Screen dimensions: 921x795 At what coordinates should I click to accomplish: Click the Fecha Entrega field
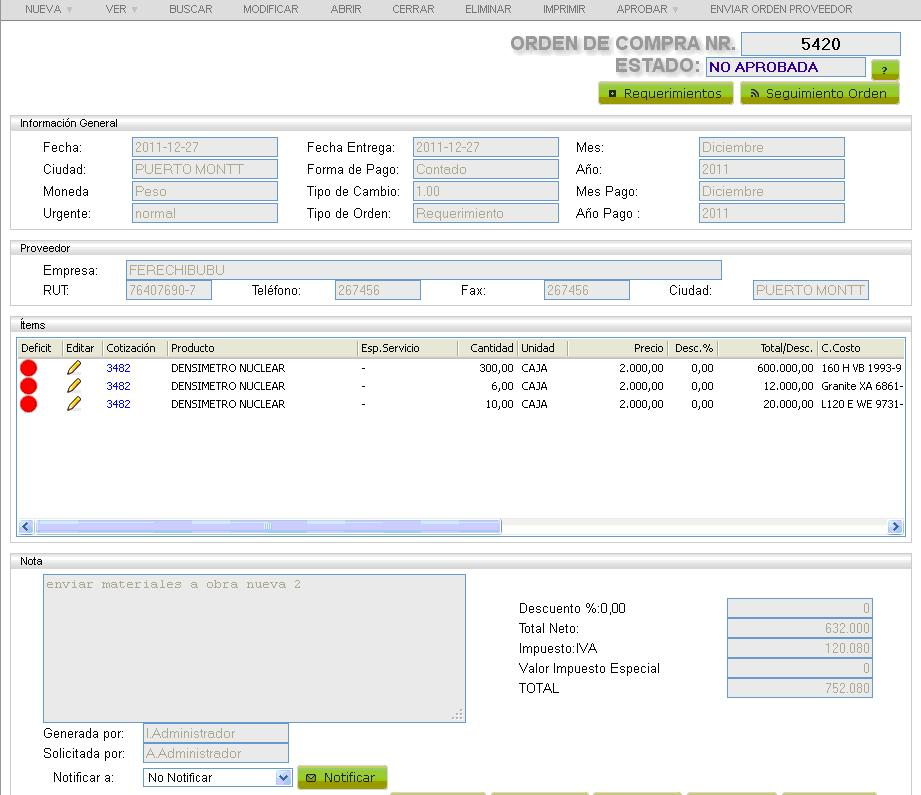[485, 147]
